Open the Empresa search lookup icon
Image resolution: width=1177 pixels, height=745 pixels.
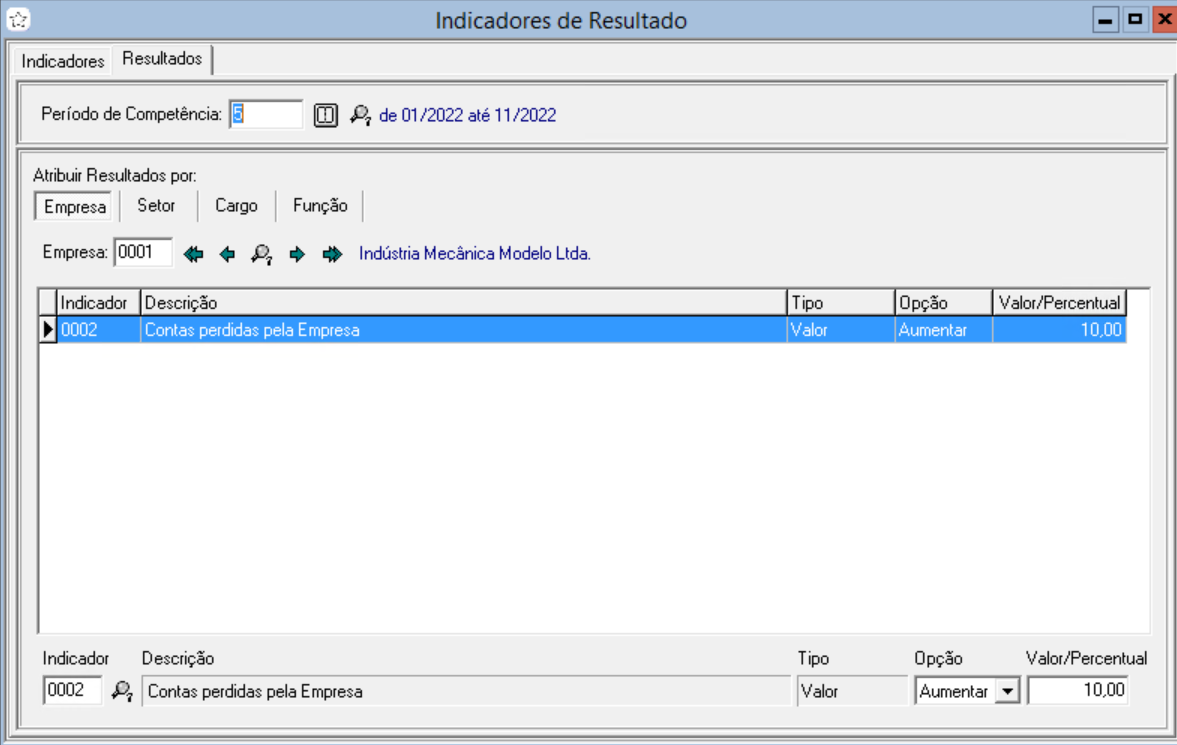(x=262, y=255)
